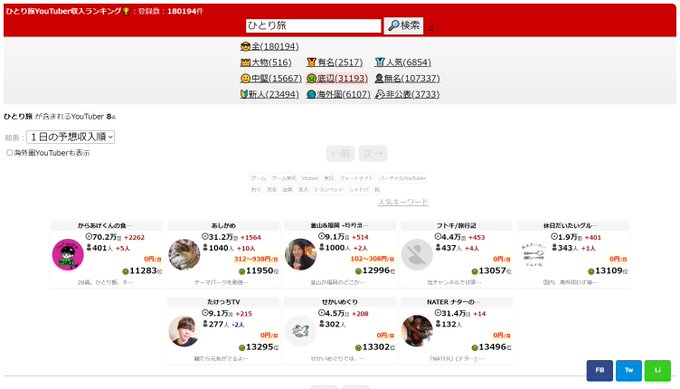Click the green rank icon beside 11283位

pos(125,271)
